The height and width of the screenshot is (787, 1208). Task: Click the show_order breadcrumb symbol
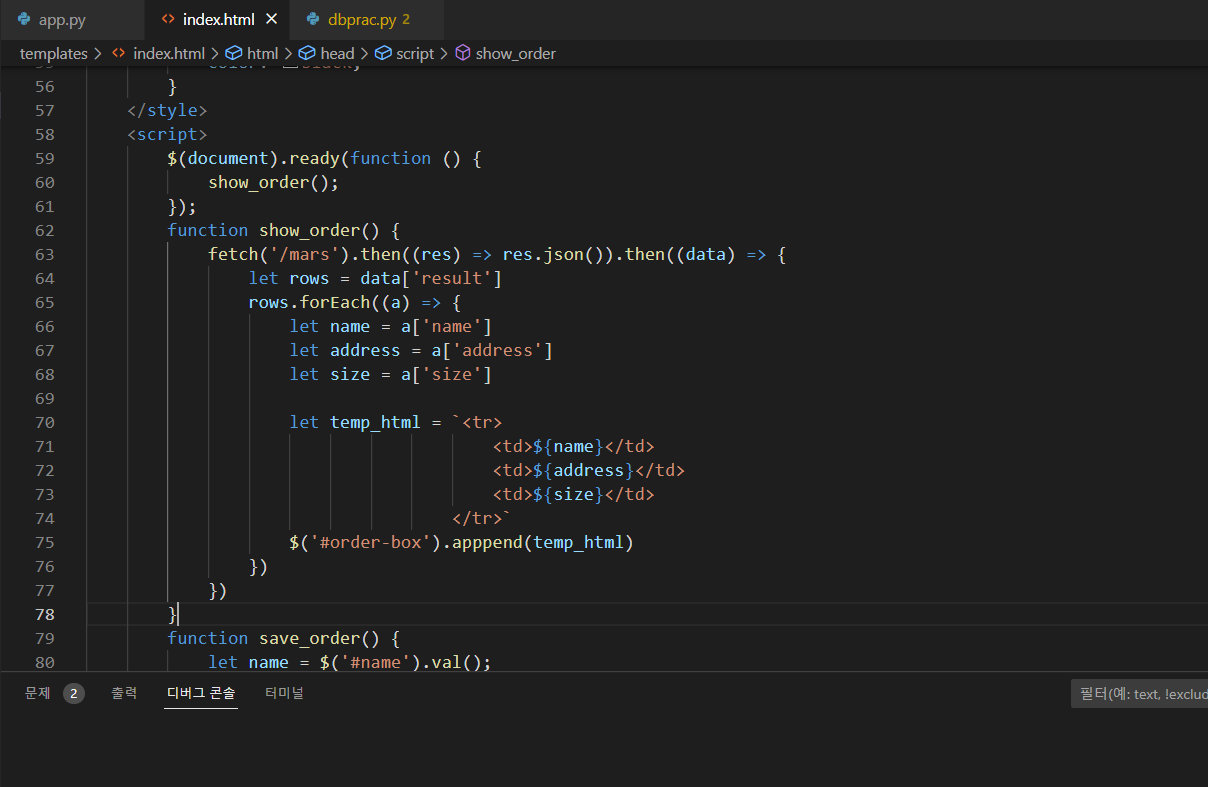[x=515, y=54]
